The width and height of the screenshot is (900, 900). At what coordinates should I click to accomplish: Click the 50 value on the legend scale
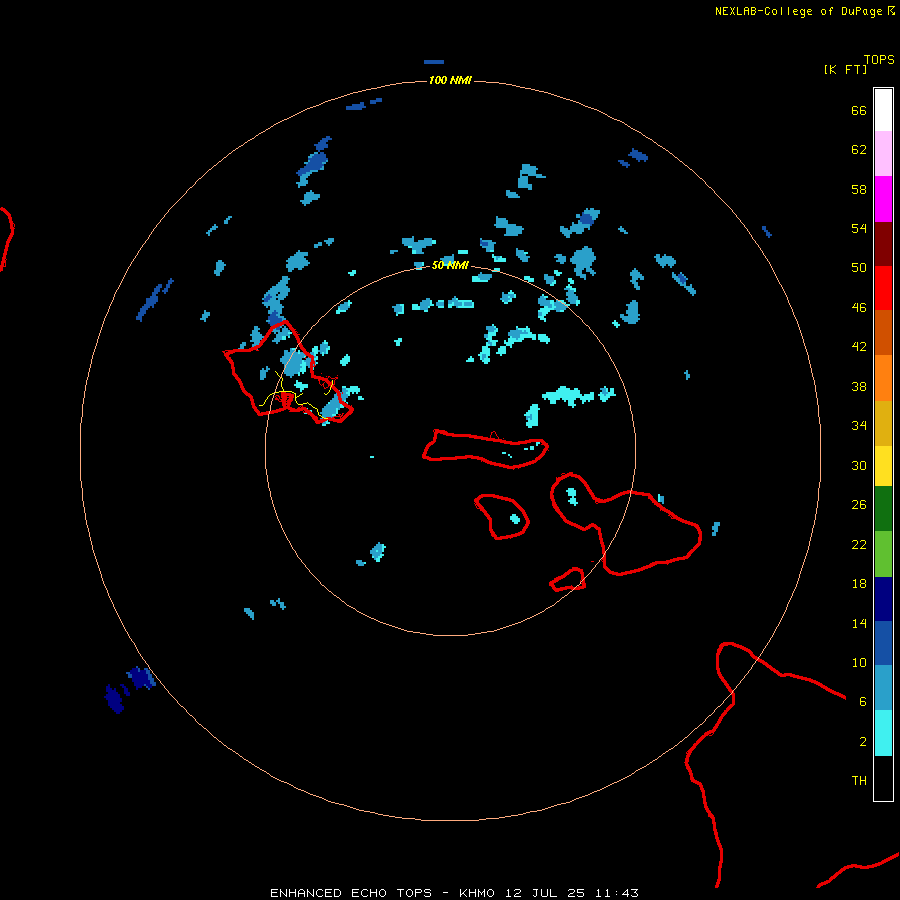859,268
